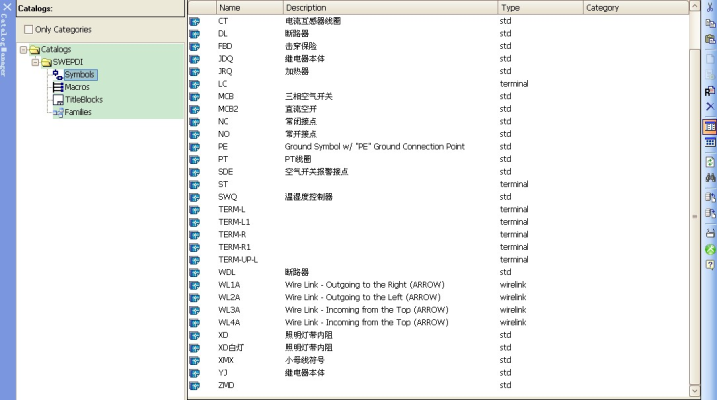Open Find with the binoculars icon
This screenshot has height=400, width=717.
[x=709, y=177]
